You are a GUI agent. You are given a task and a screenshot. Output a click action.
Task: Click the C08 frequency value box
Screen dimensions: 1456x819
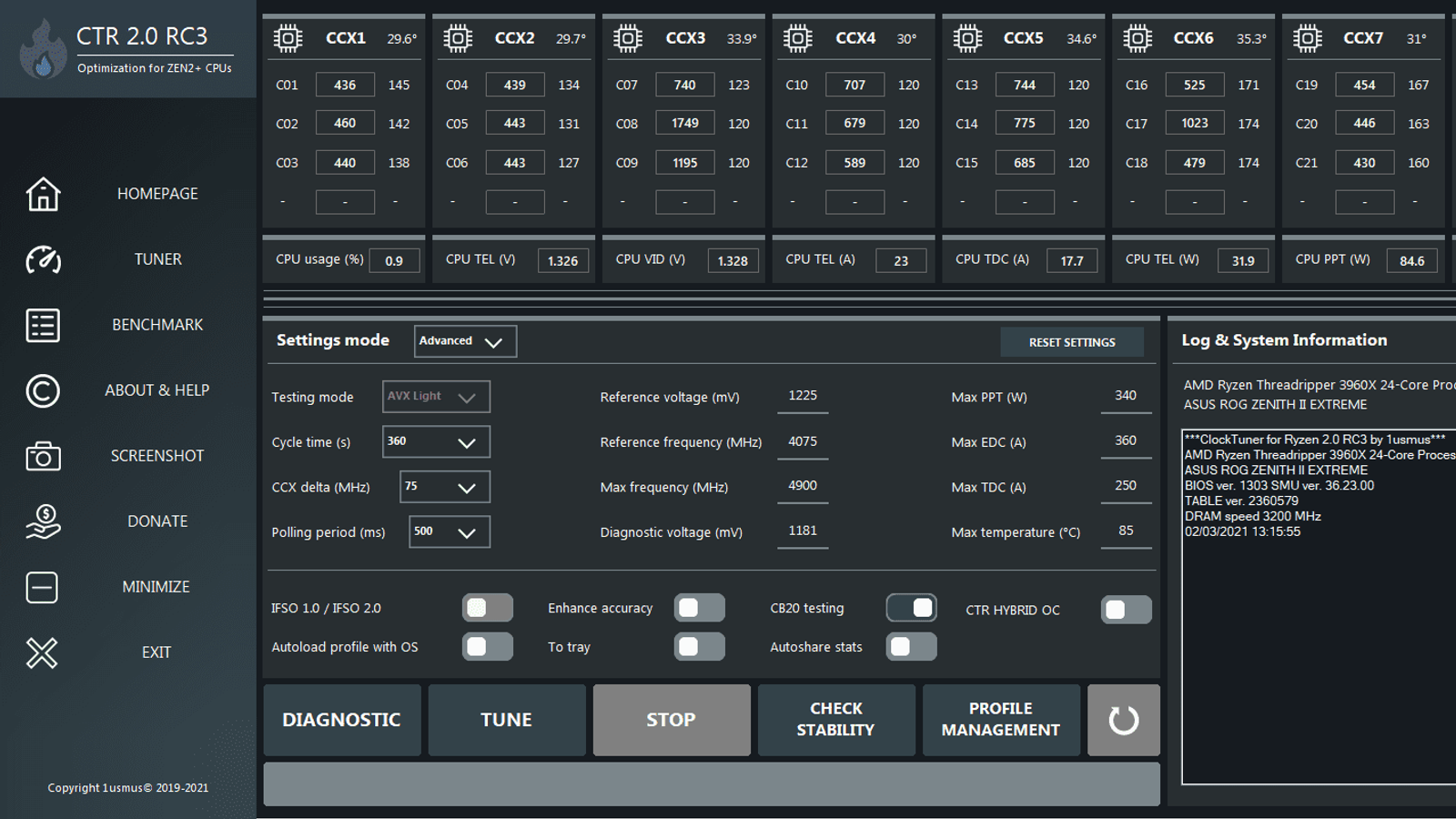[685, 123]
